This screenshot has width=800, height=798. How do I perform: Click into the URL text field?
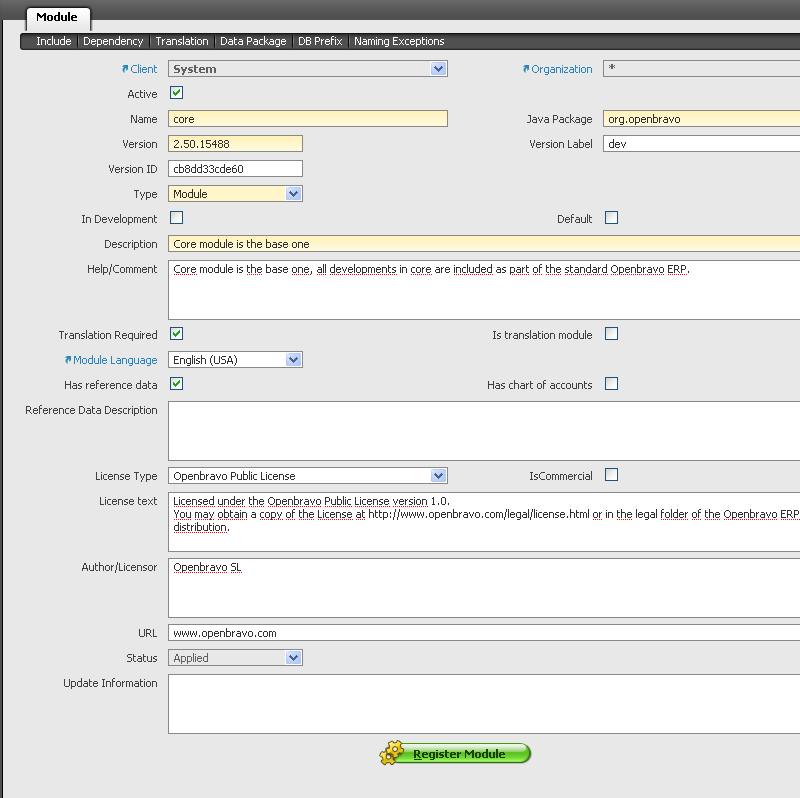484,633
